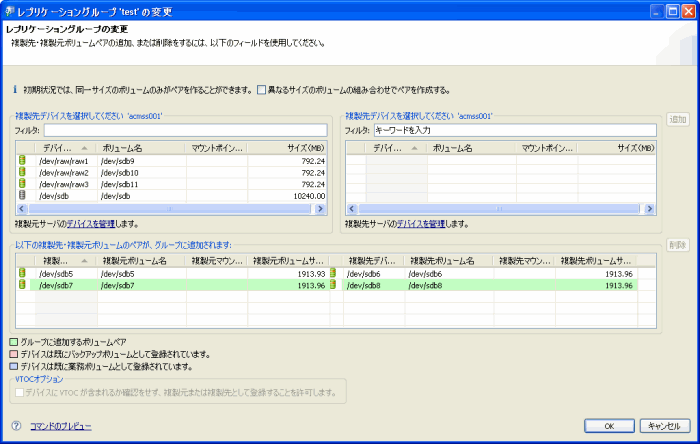This screenshot has width=700, height=444.
Task: Sort source list by ボリューム名 column
Action: (x=141, y=147)
